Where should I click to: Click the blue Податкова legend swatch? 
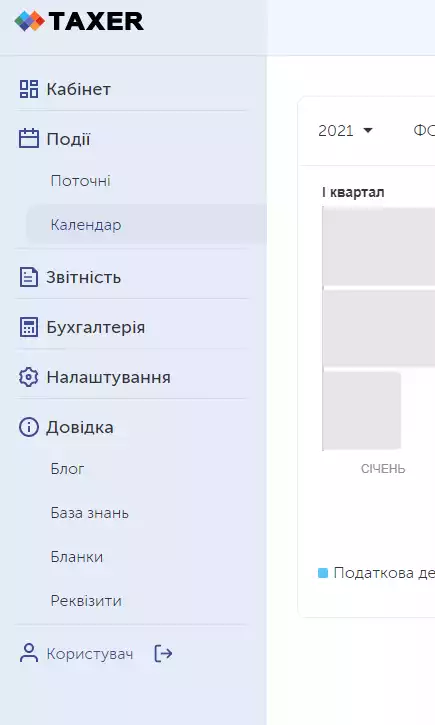tap(323, 573)
